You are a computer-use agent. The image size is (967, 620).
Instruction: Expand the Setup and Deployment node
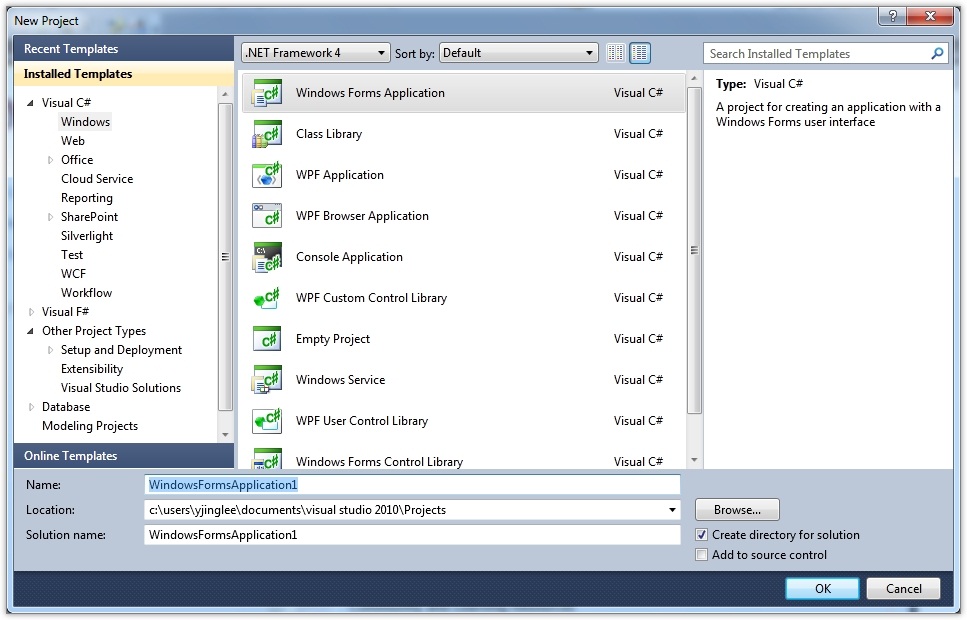click(x=50, y=350)
